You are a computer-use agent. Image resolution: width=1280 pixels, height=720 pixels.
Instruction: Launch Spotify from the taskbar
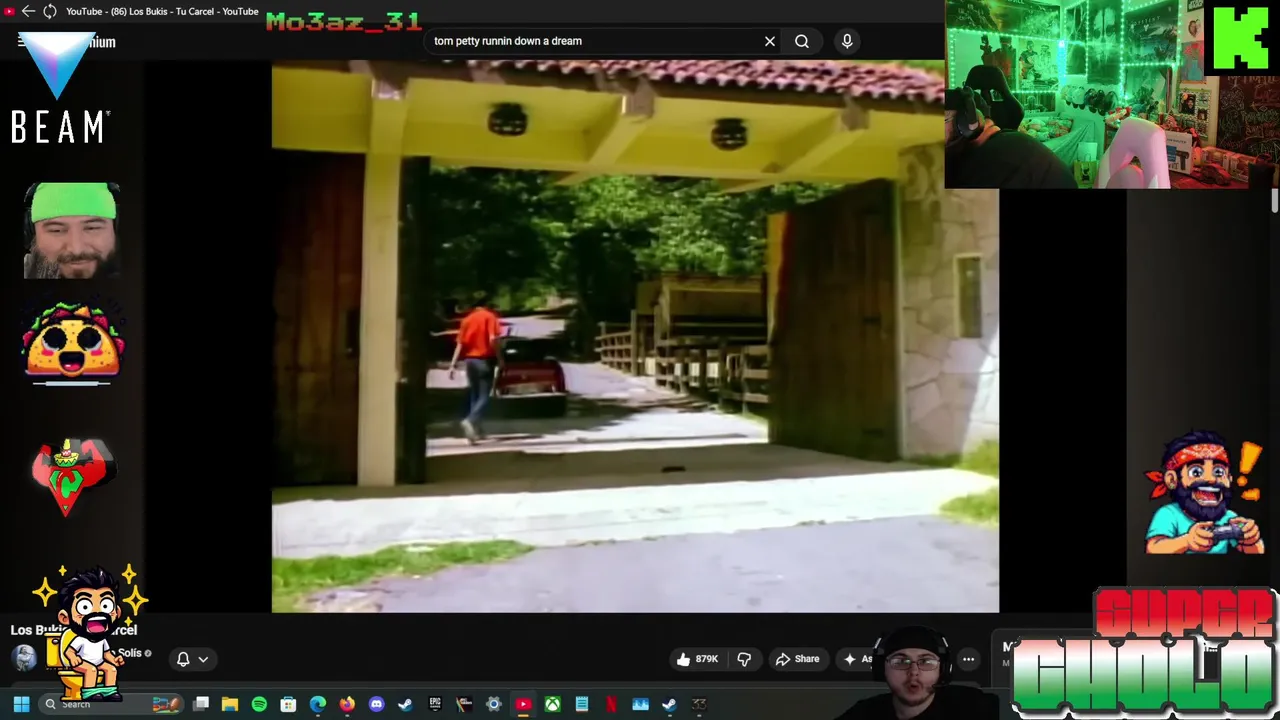click(259, 704)
